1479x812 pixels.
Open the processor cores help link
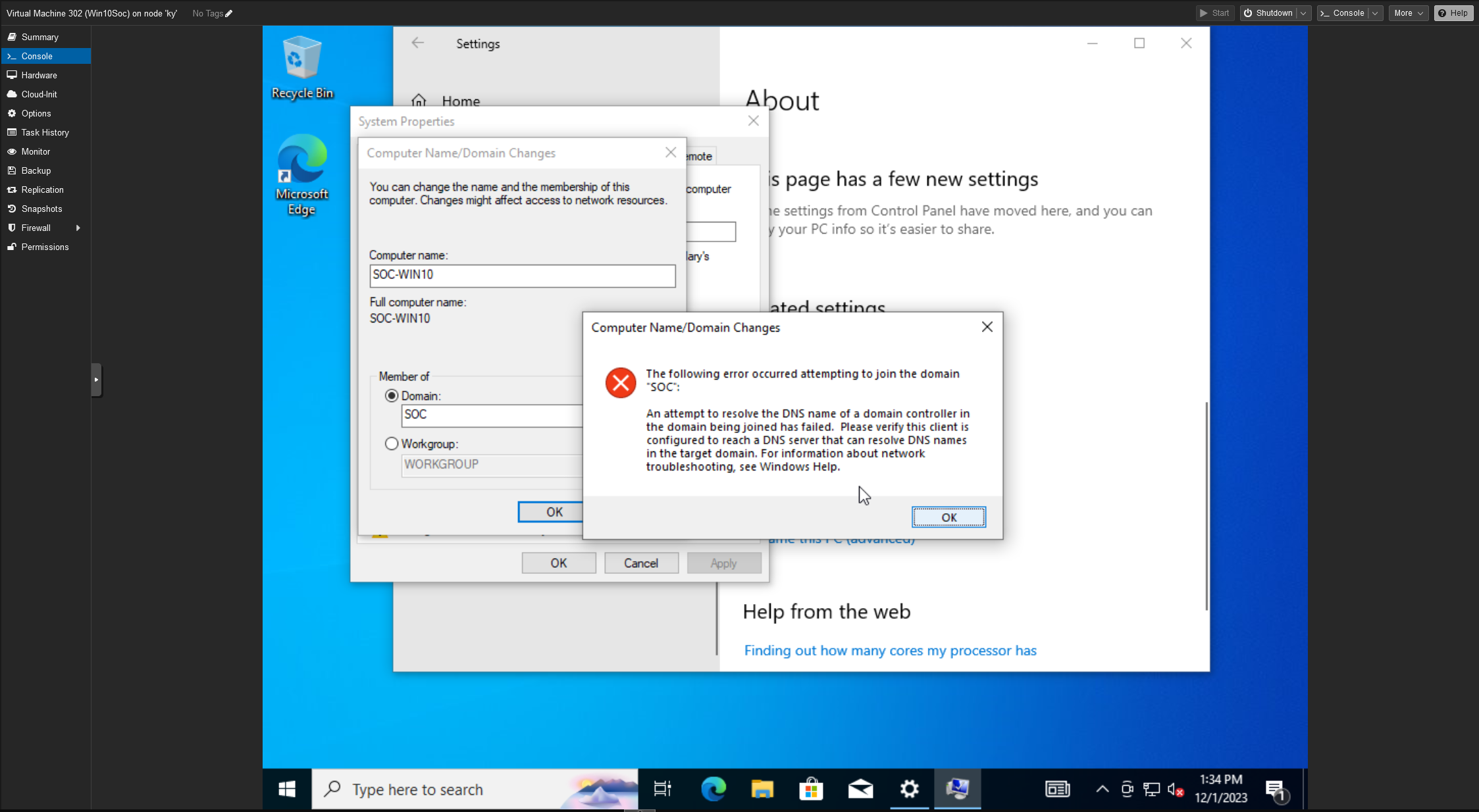(x=890, y=650)
